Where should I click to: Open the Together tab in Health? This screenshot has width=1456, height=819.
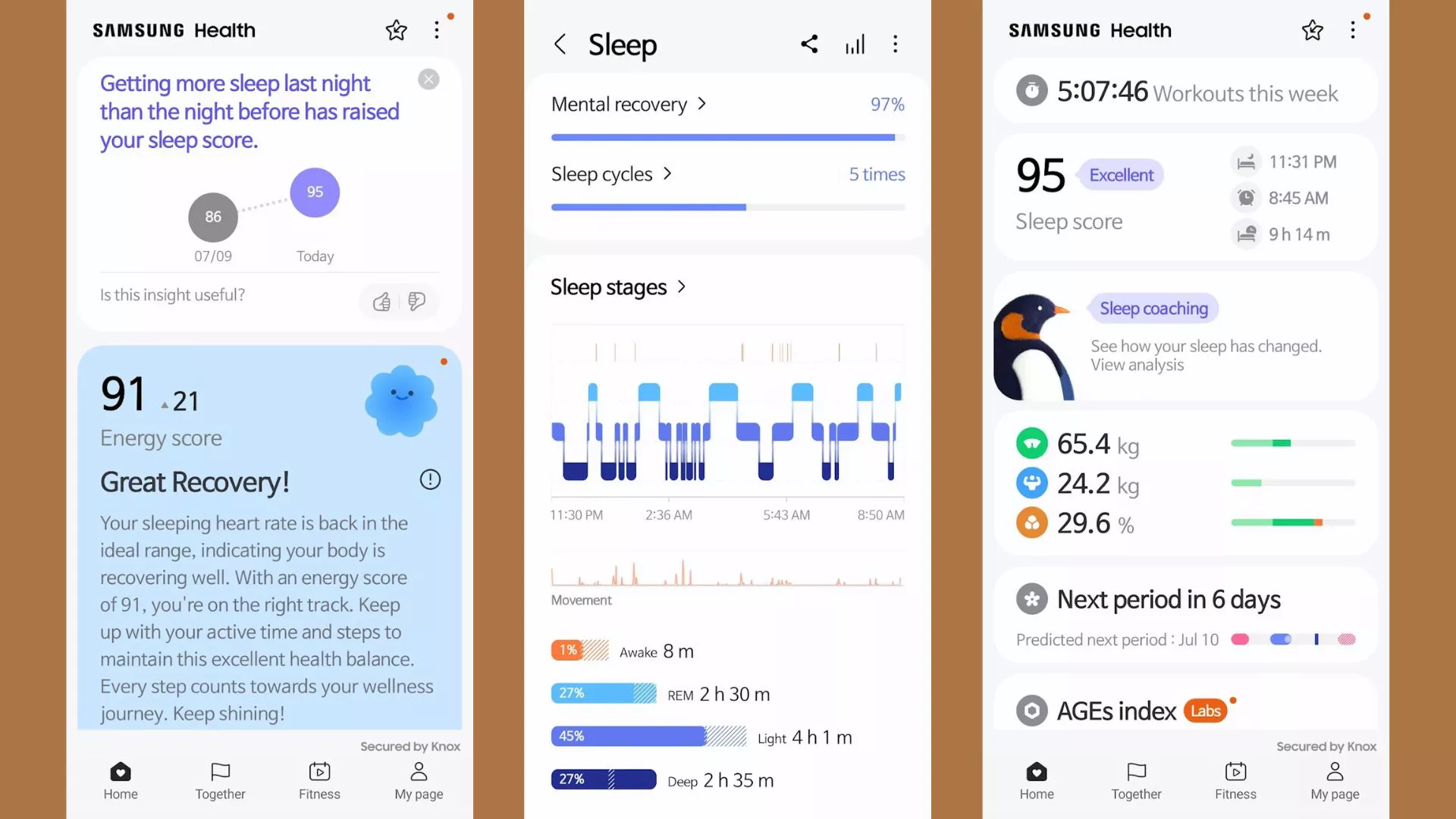click(x=219, y=780)
